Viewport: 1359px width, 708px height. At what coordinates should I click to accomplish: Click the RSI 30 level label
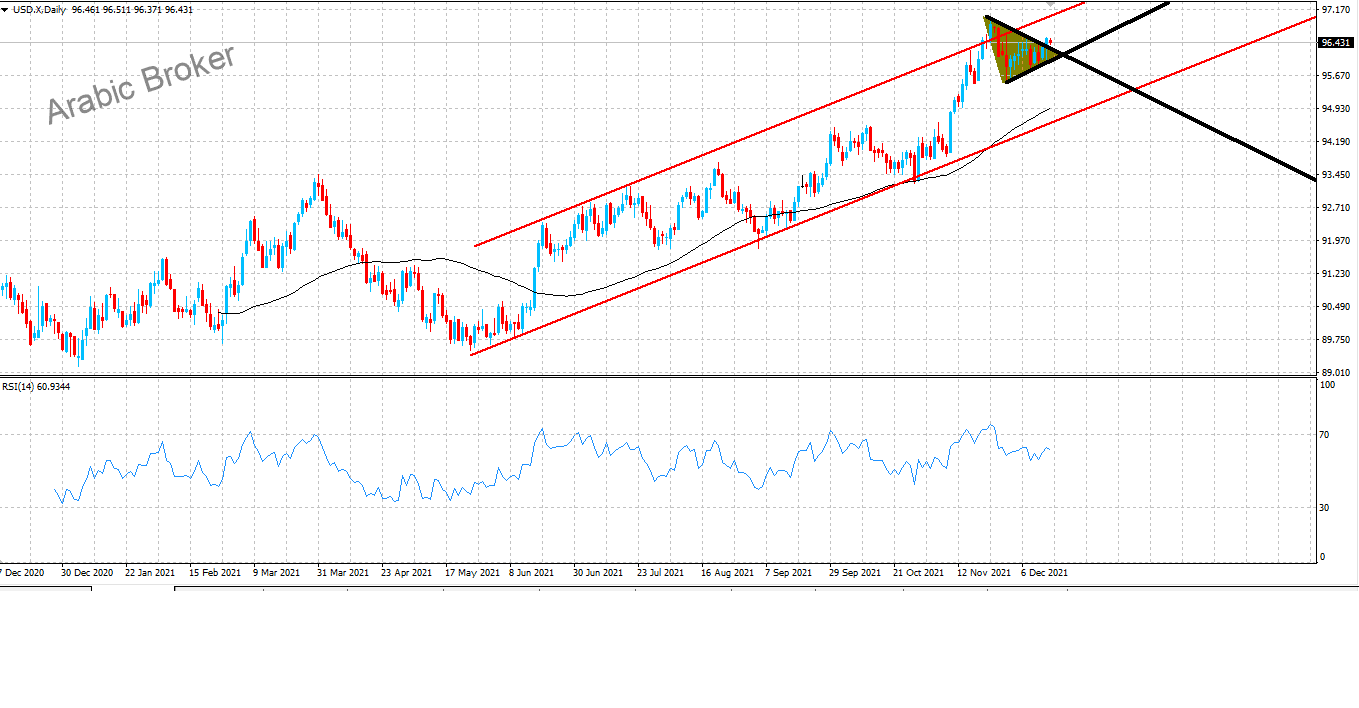click(x=1326, y=508)
